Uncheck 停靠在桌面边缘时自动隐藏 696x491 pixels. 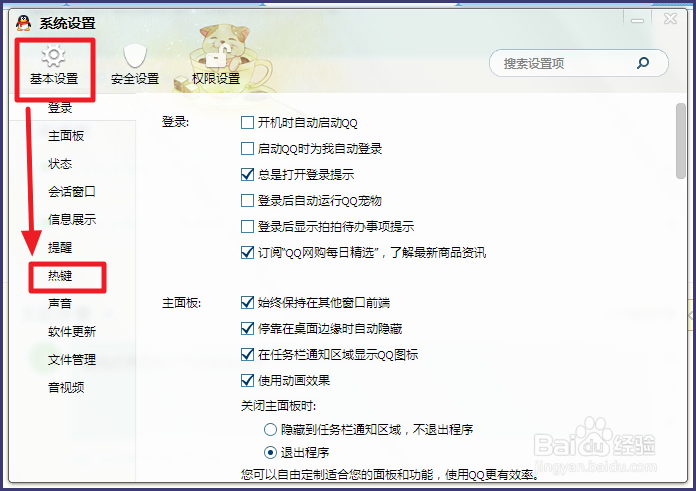click(x=247, y=329)
